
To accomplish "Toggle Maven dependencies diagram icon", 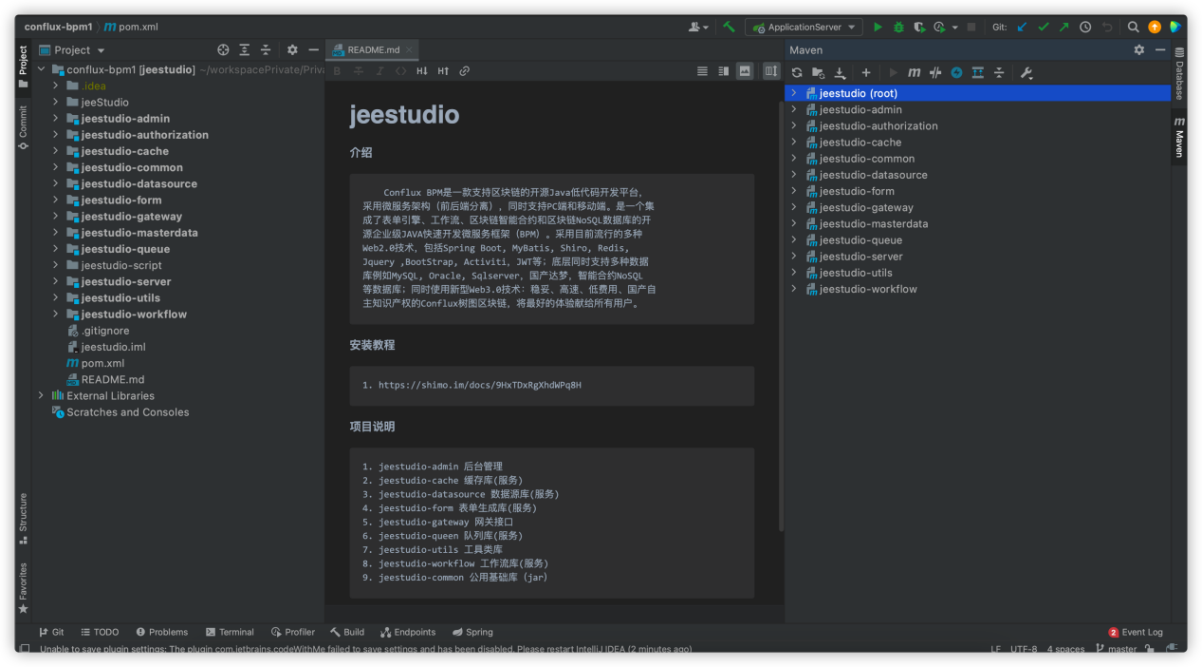I will [977, 72].
